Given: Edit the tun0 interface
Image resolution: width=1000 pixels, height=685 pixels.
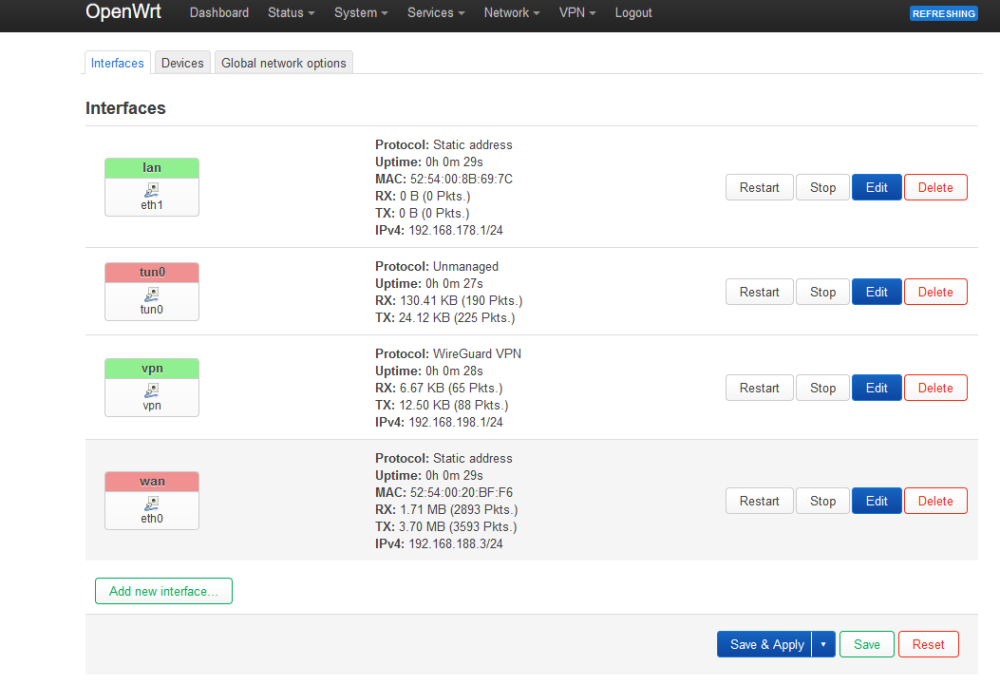Looking at the screenshot, I should [x=877, y=292].
